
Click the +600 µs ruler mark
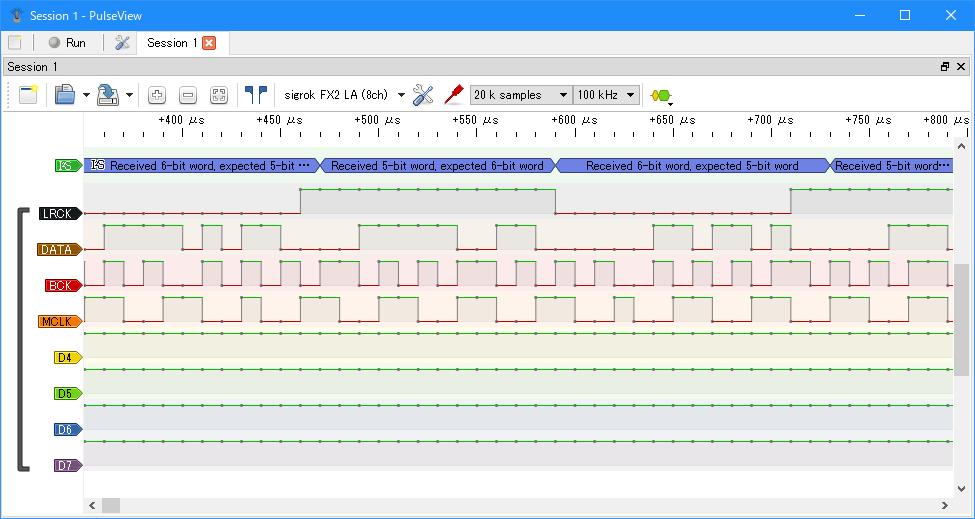(x=575, y=120)
